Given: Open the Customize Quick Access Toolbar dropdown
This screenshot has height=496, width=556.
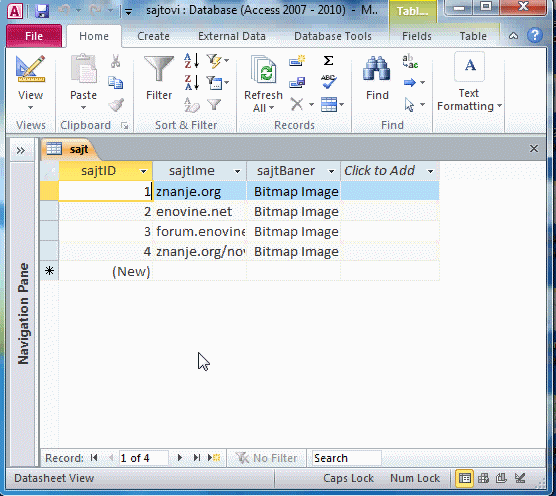Looking at the screenshot, I should coord(128,12).
